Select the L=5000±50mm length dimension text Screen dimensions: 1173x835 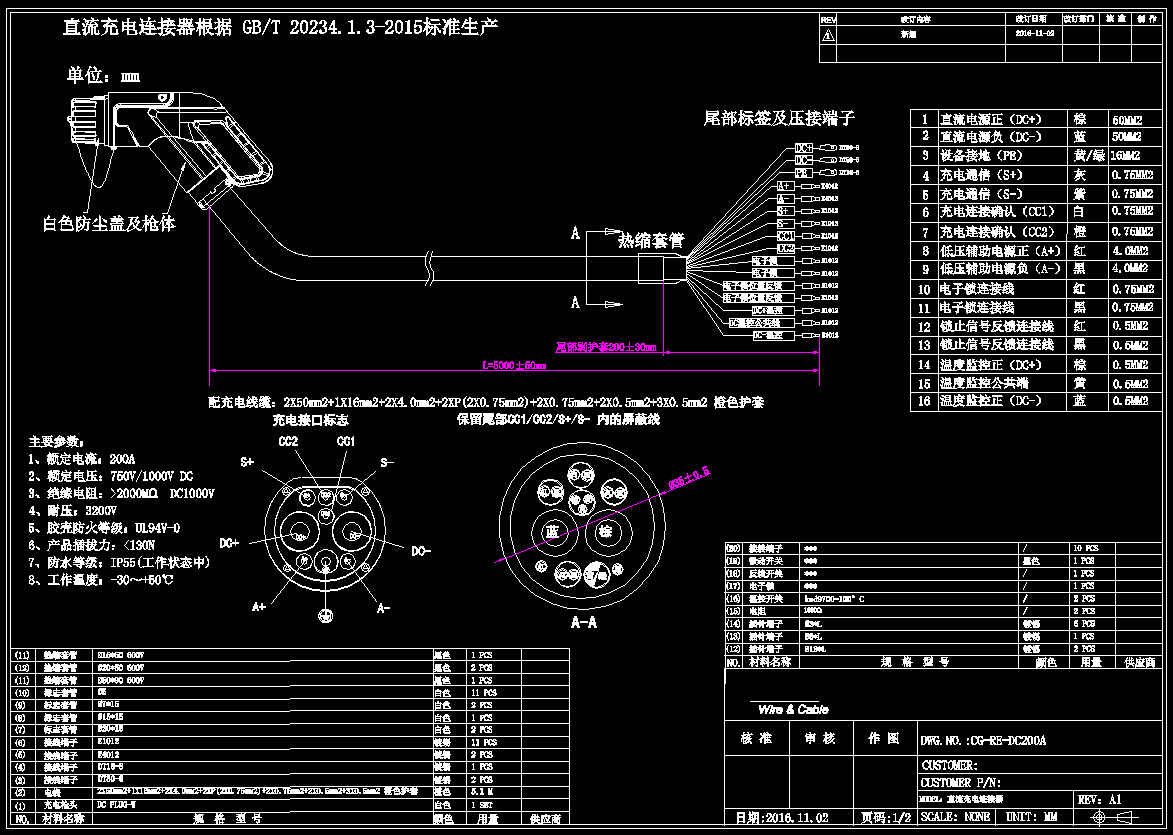[x=514, y=365]
